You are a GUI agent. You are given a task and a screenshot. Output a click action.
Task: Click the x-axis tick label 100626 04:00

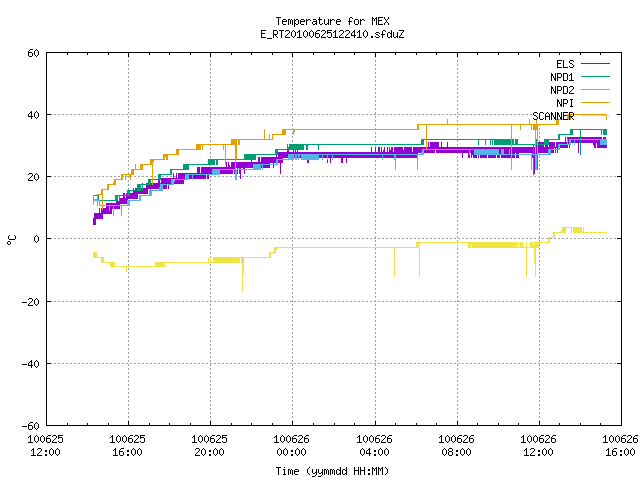(374, 446)
